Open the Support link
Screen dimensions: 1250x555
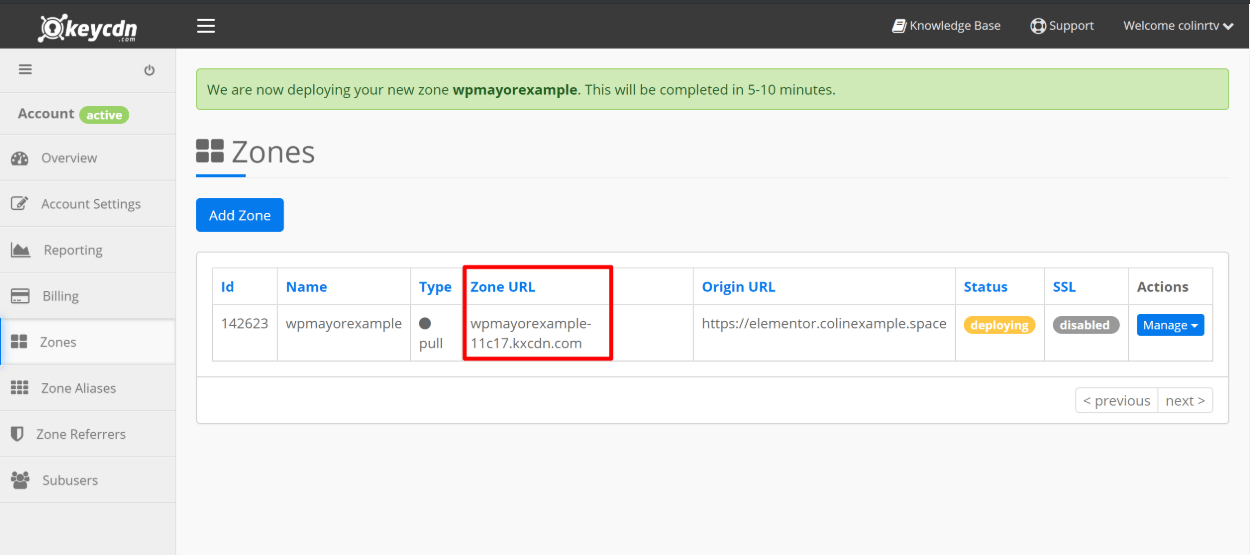(1062, 26)
